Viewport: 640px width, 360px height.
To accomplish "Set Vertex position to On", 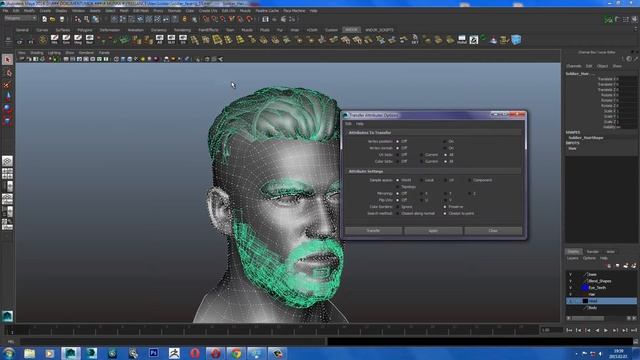I will [445, 141].
